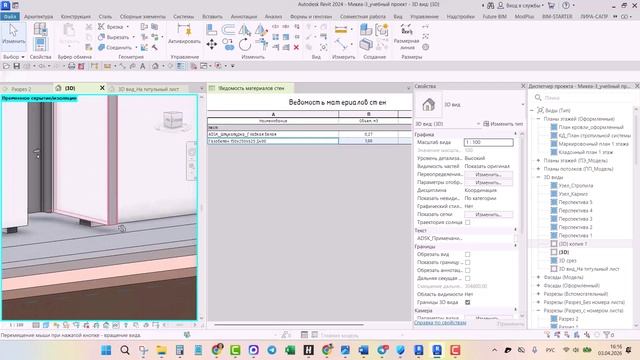Open the Архитектура ribbon tab
The height and width of the screenshot is (360, 640).
click(x=38, y=17)
